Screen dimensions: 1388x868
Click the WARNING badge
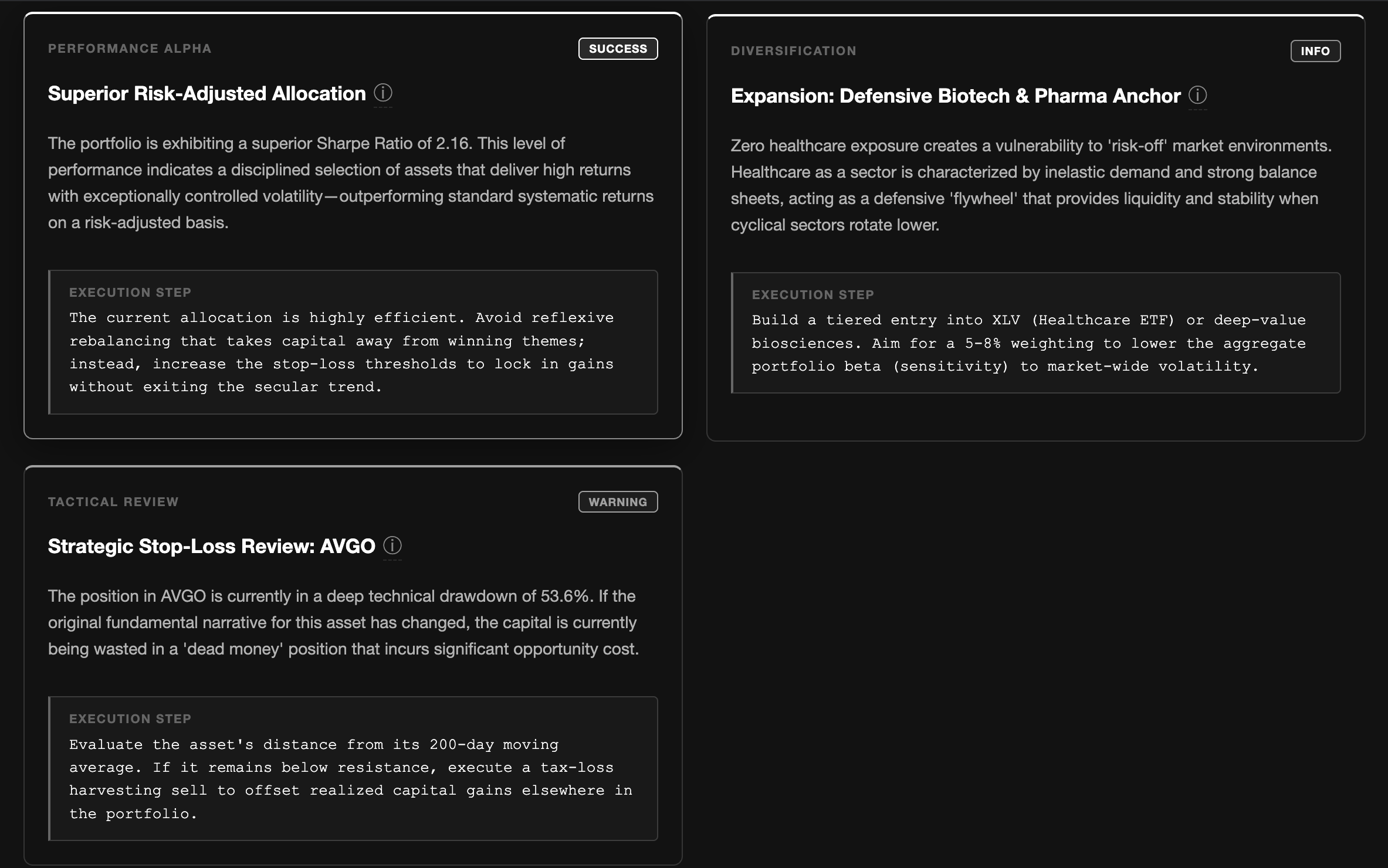(618, 502)
